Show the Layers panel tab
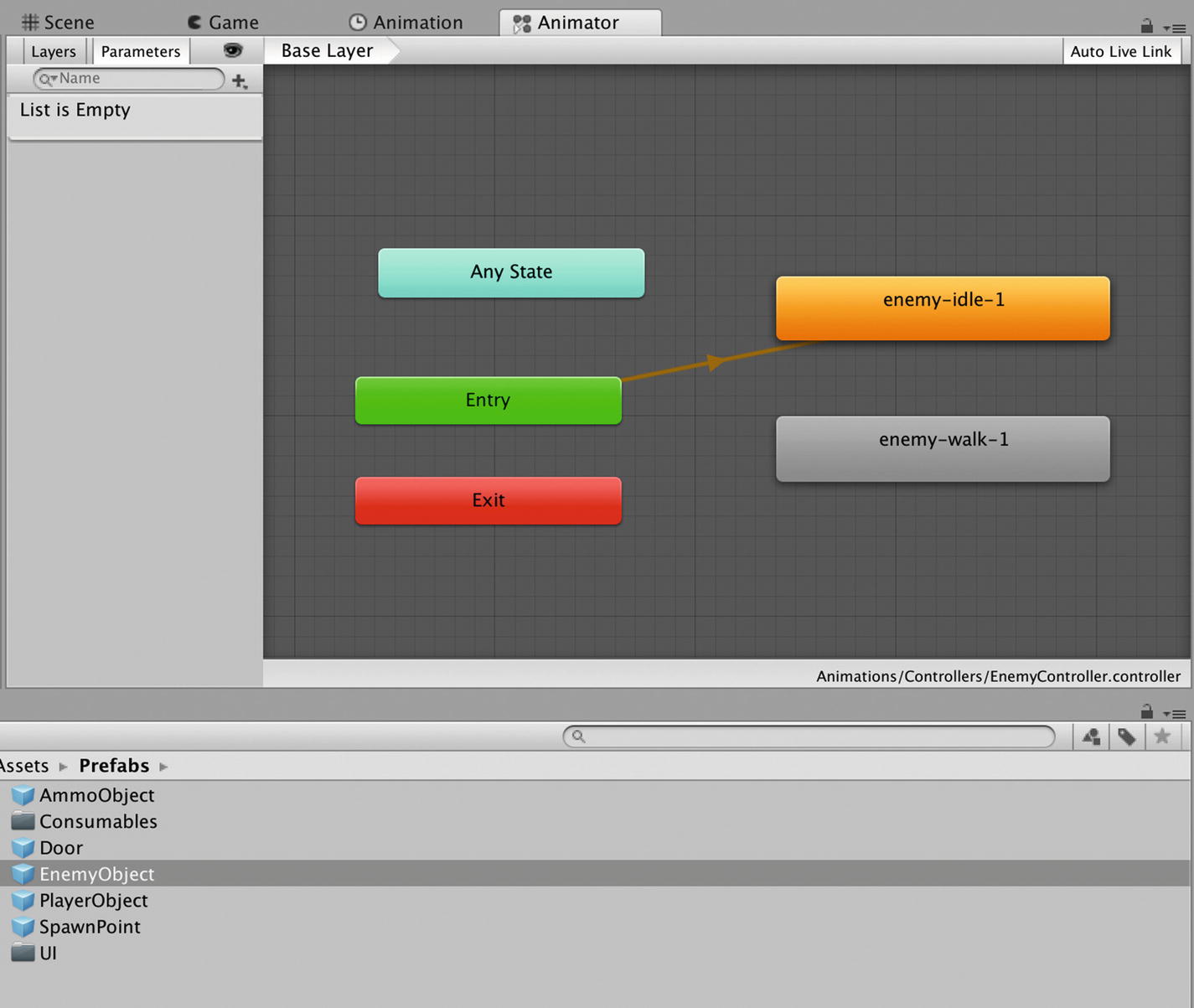This screenshot has width=1194, height=1008. pos(54,51)
